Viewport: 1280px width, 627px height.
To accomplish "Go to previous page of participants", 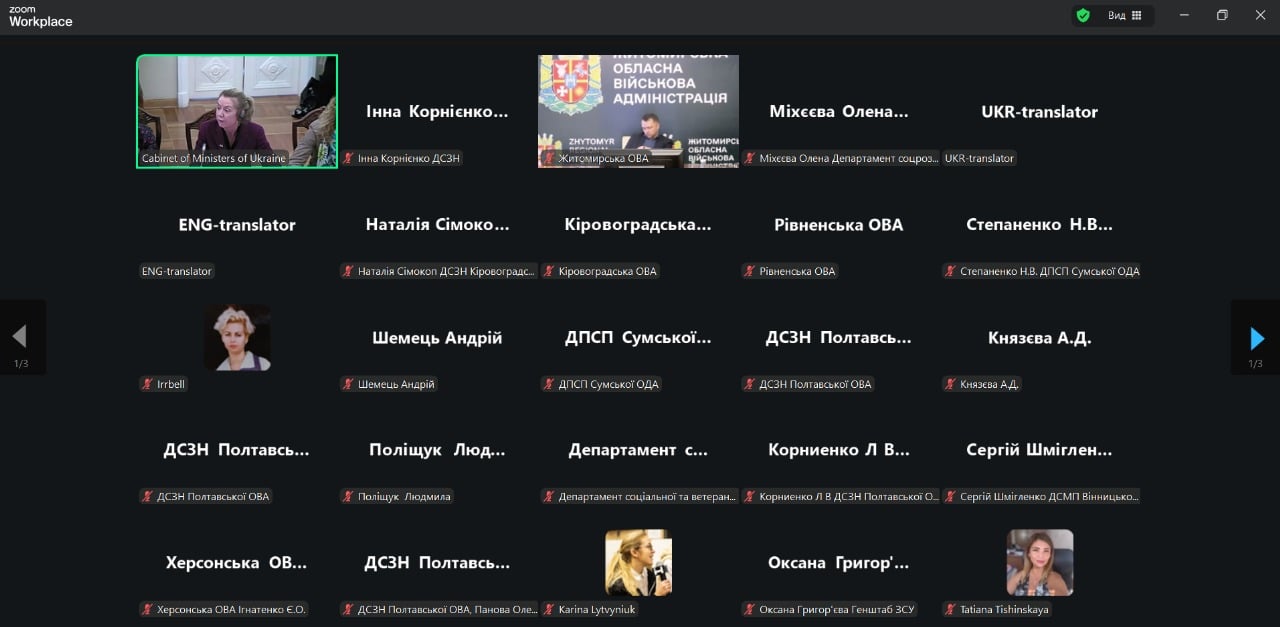I will [x=20, y=338].
